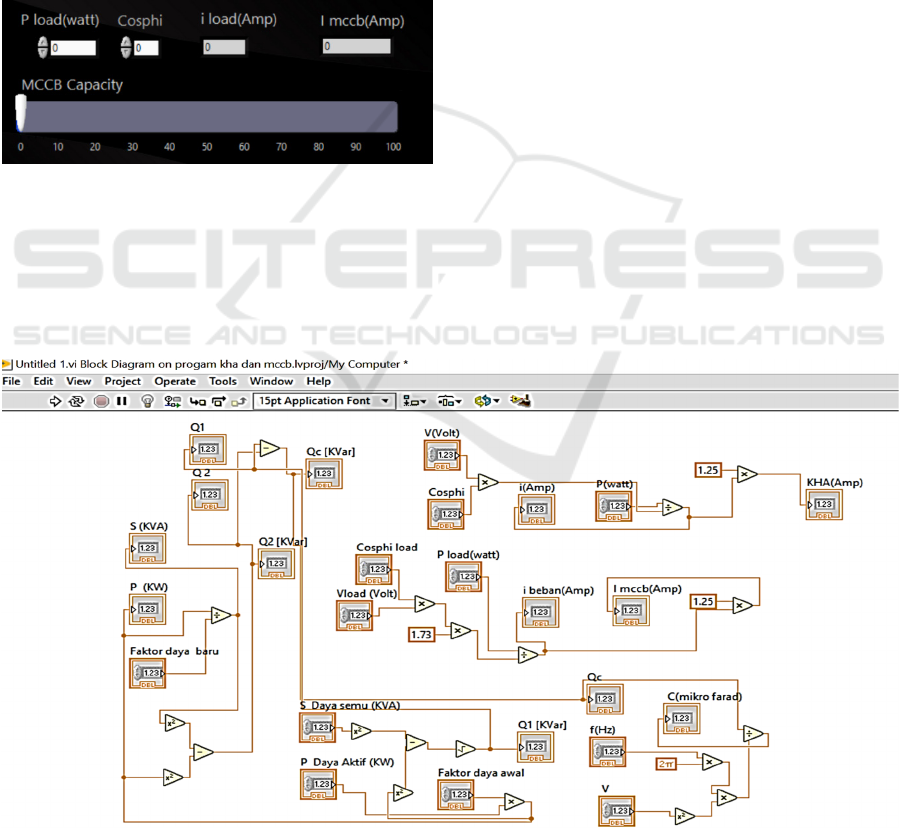The width and height of the screenshot is (901, 828).
Task: Toggle Highlight Execution light bulb
Action: pyautogui.click(x=147, y=401)
